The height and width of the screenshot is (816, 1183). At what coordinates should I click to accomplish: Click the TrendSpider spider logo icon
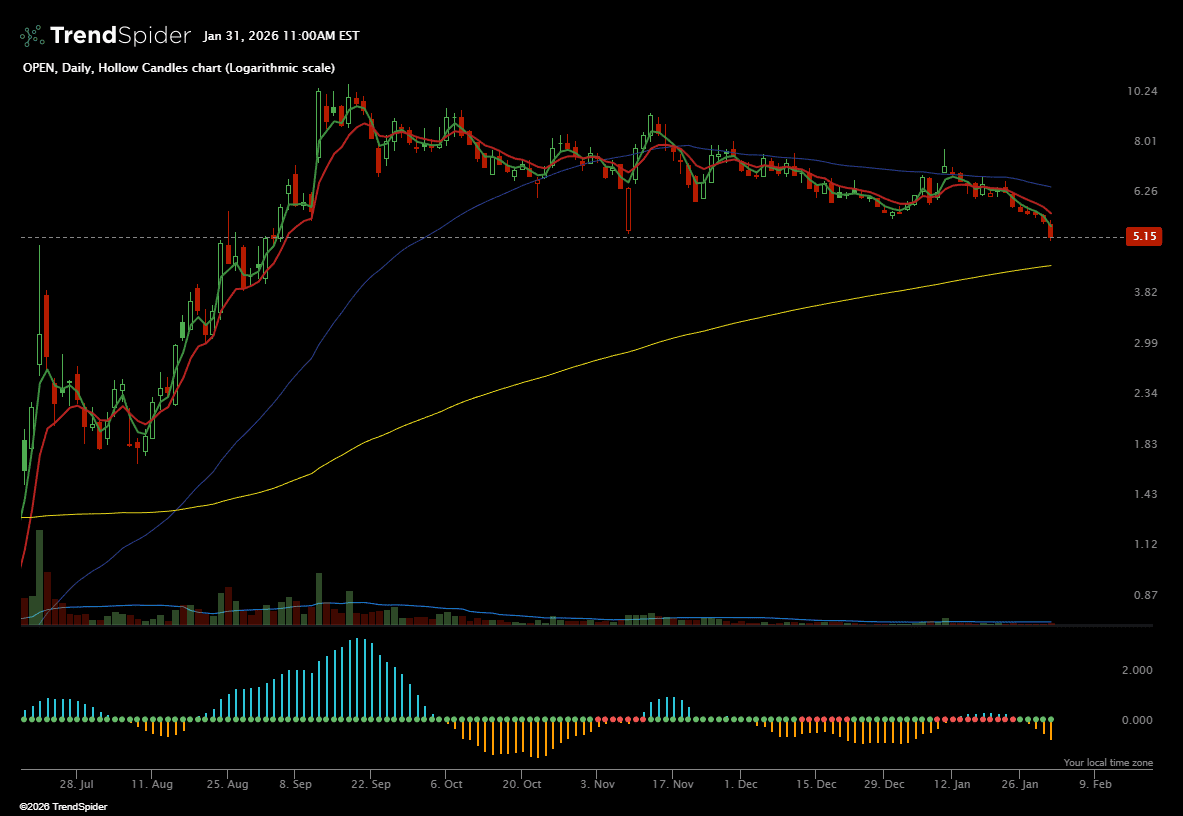click(x=33, y=36)
